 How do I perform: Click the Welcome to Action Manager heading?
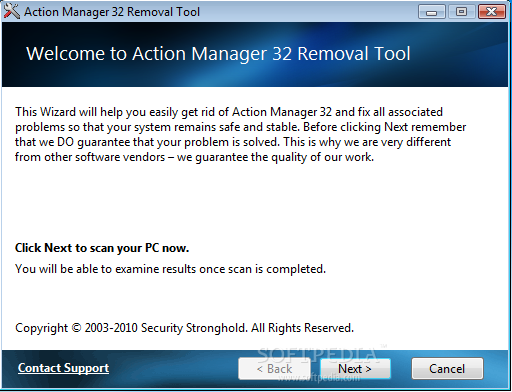(218, 54)
